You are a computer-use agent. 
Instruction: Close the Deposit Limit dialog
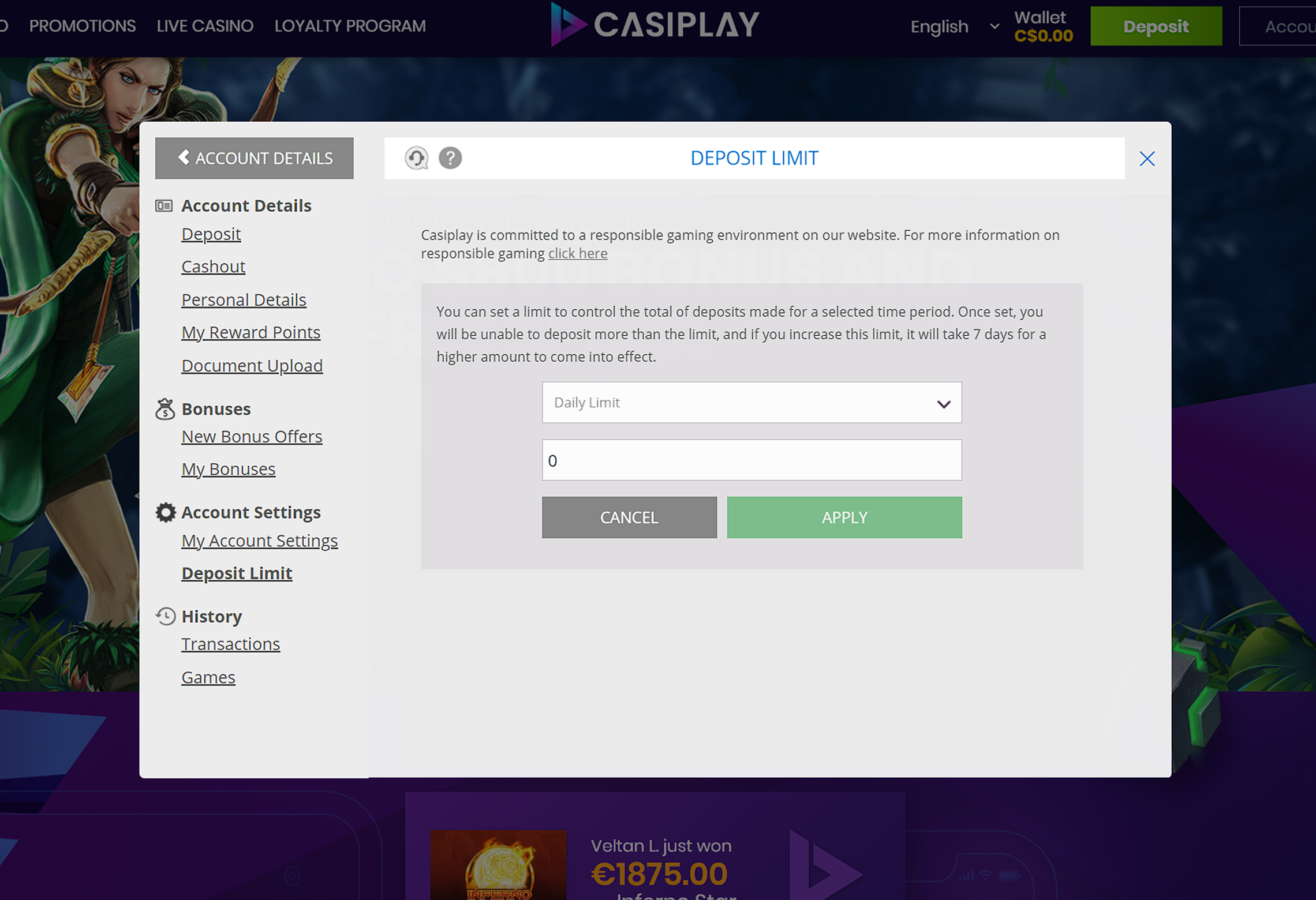(1147, 159)
